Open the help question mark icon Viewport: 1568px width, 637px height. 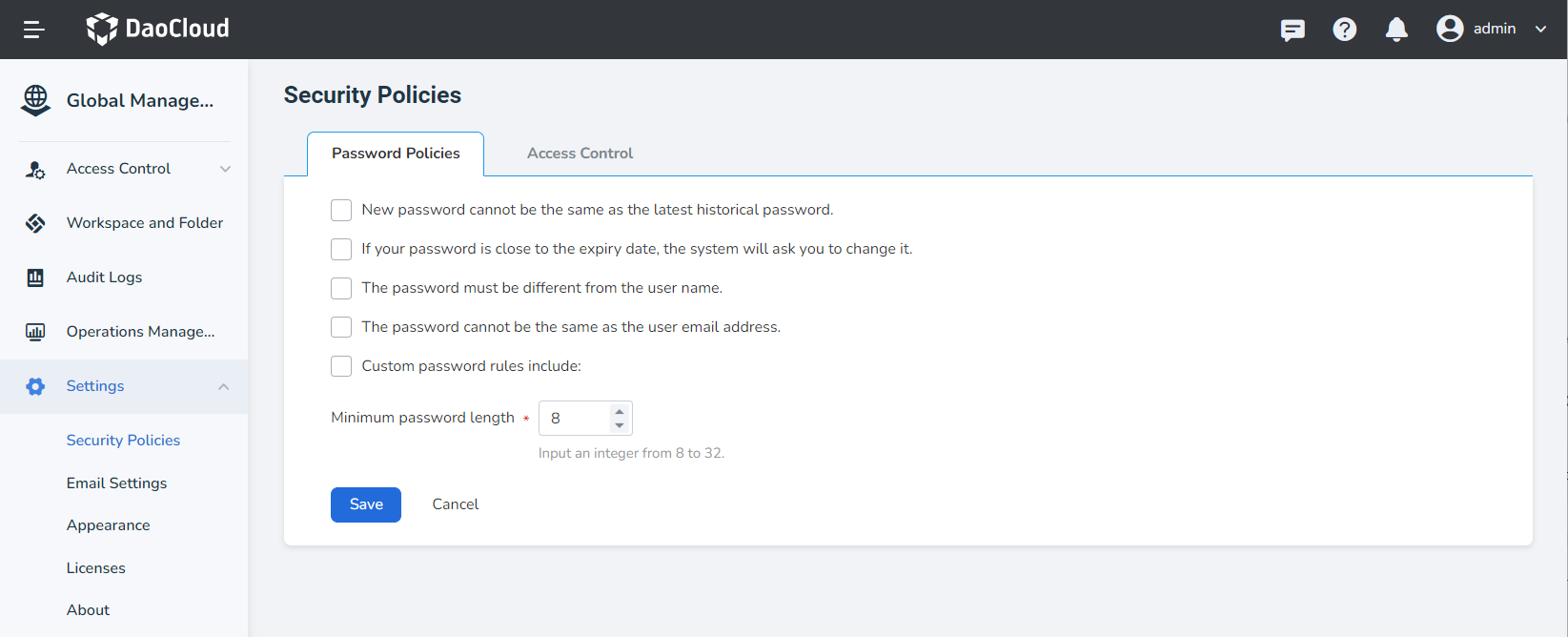(1344, 30)
